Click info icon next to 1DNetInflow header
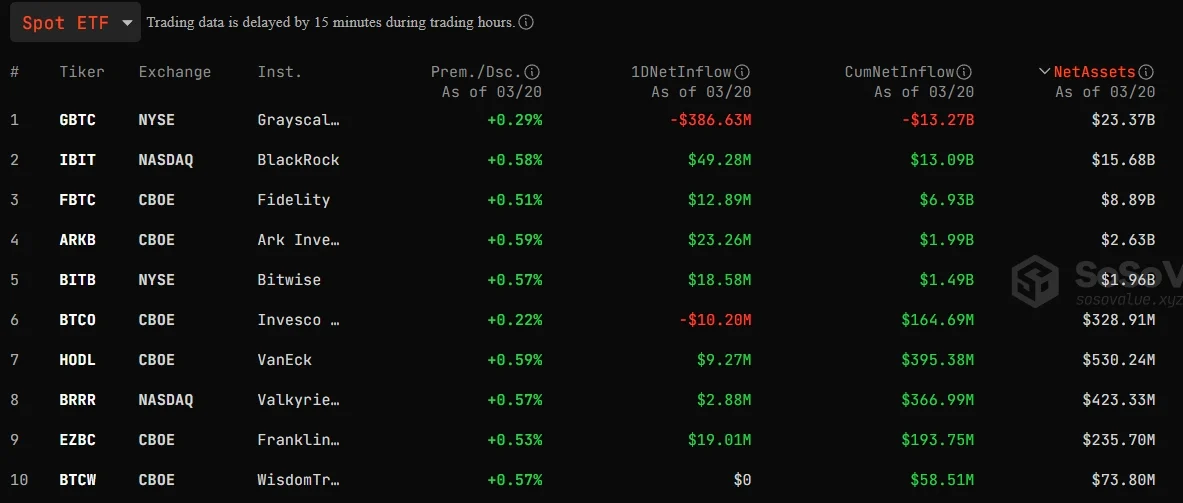Image resolution: width=1183 pixels, height=503 pixels. pos(743,72)
